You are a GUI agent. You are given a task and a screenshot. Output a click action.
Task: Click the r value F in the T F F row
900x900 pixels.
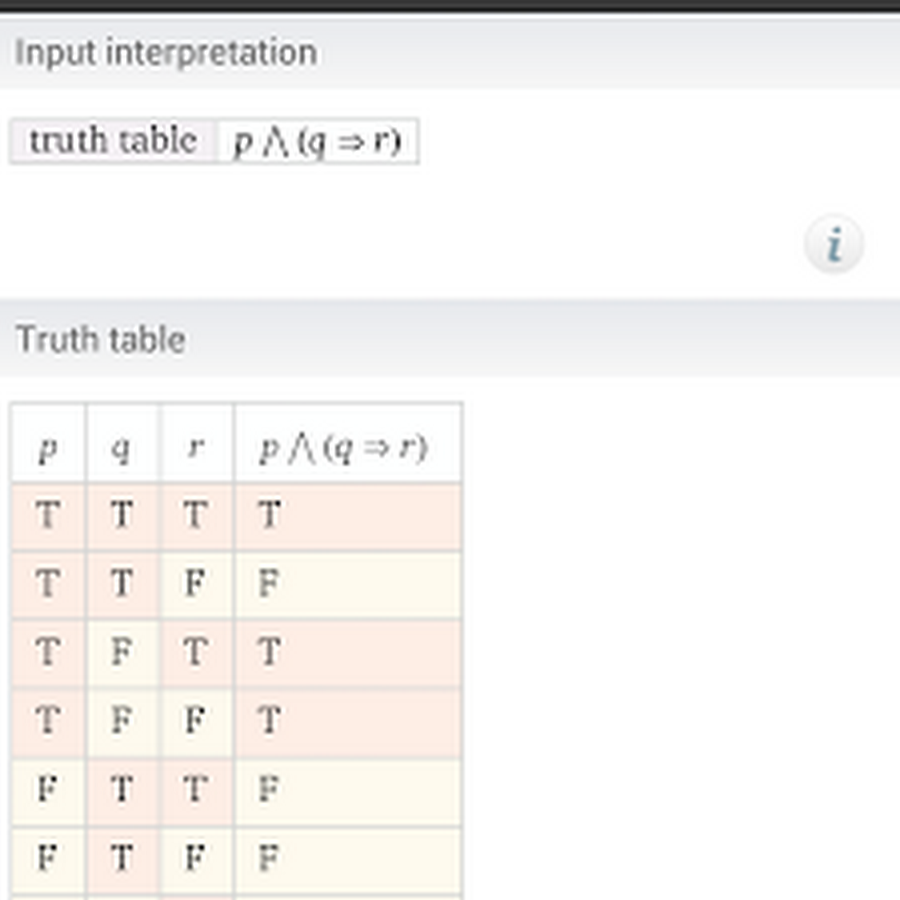coord(197,721)
